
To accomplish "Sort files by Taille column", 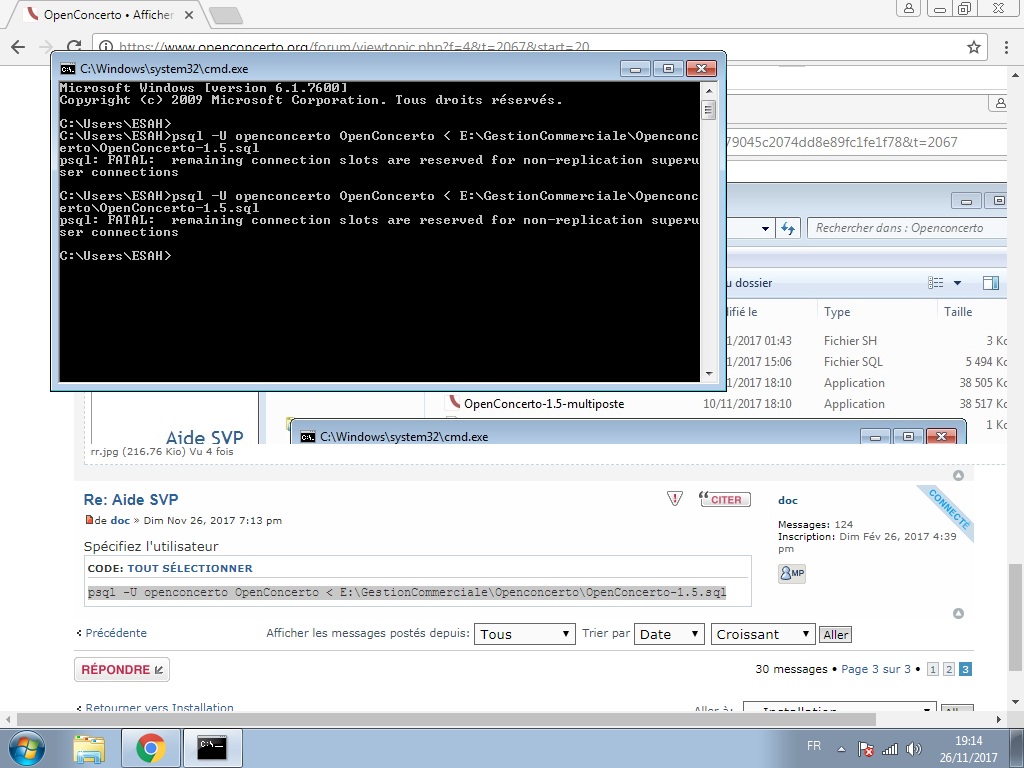I will point(958,312).
